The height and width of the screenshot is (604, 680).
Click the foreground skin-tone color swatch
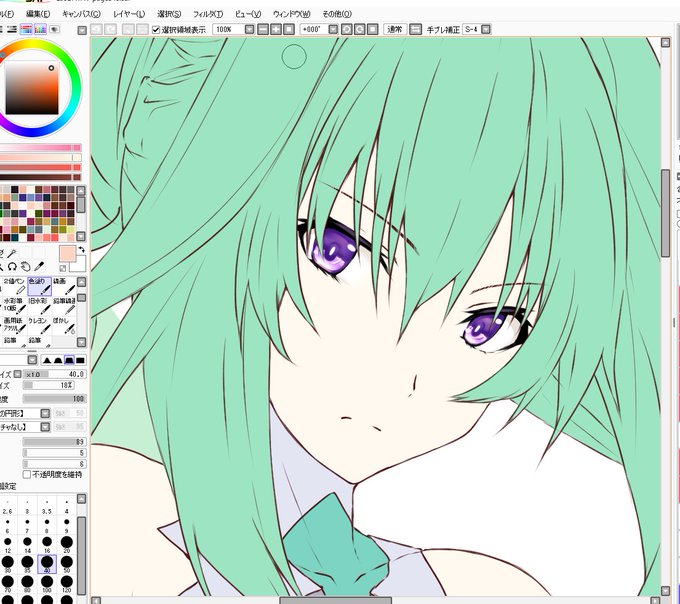coord(67,254)
